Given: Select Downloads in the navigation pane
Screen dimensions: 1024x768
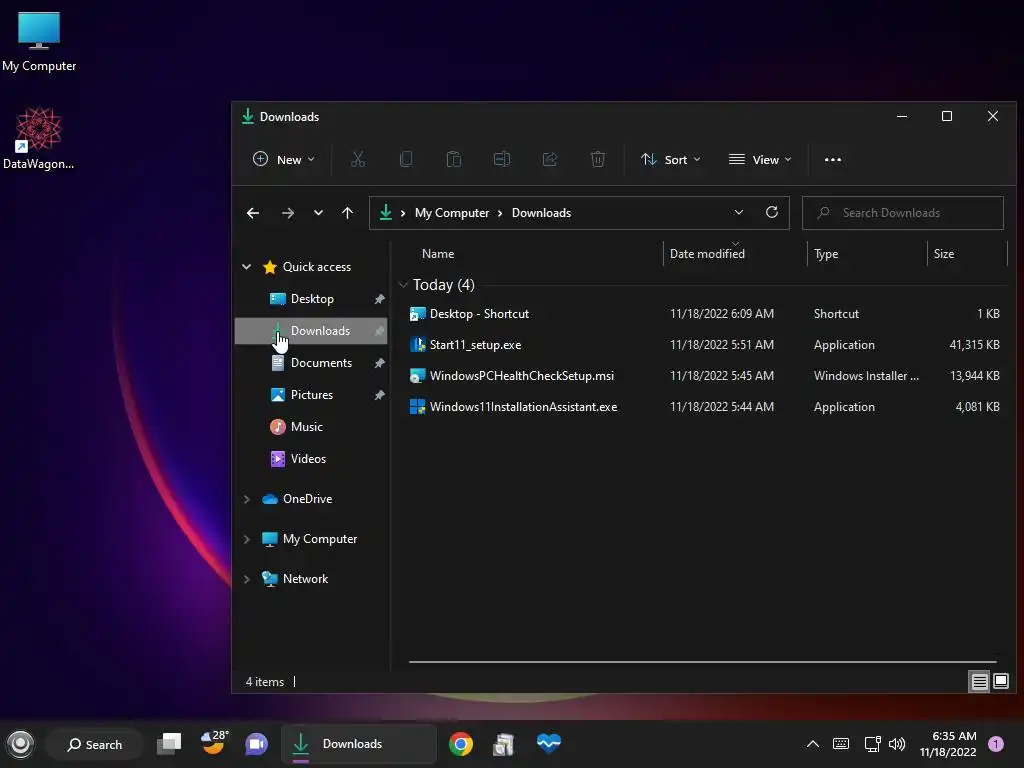Looking at the screenshot, I should pos(312,331).
